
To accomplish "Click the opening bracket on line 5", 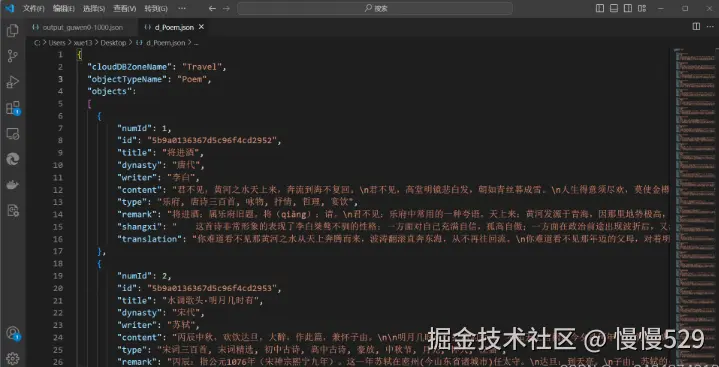I will [89, 104].
